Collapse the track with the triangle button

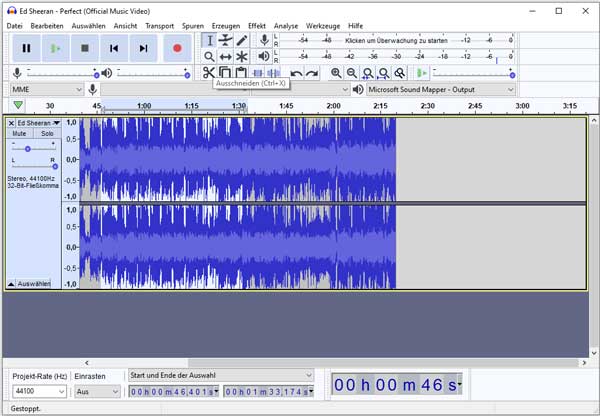[x=11, y=284]
